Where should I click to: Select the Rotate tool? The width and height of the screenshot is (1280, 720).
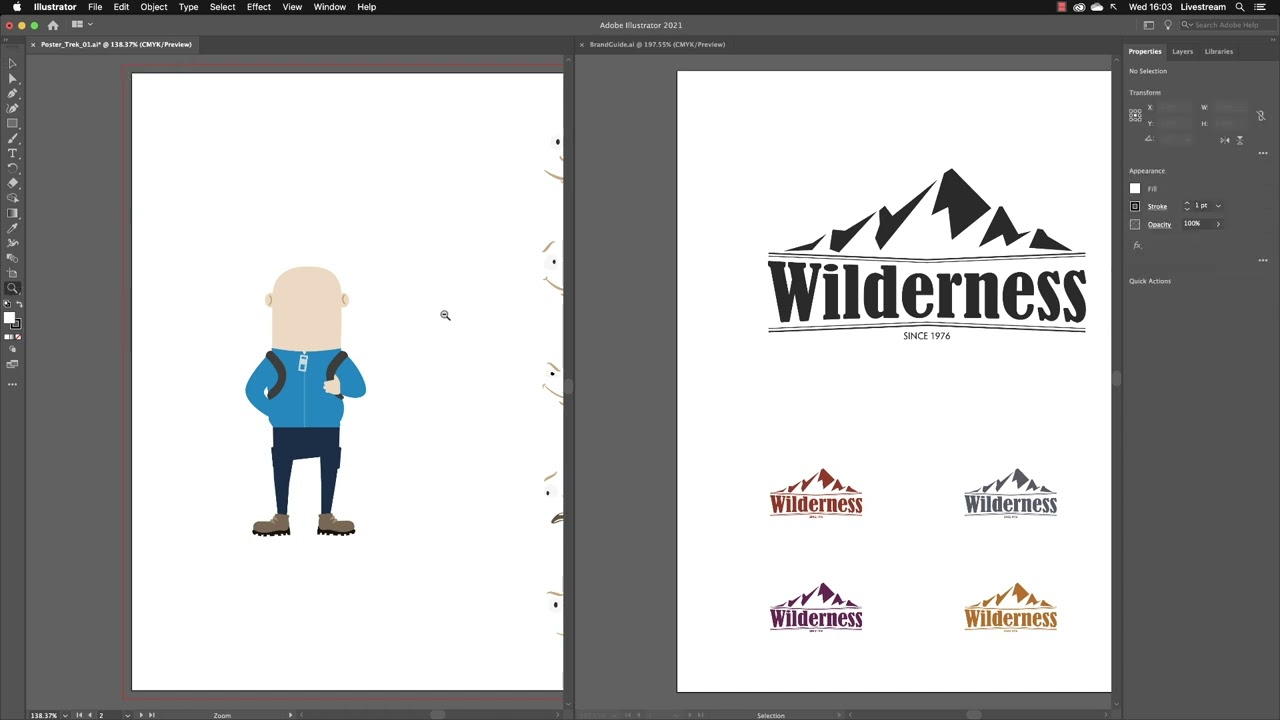tap(12, 168)
